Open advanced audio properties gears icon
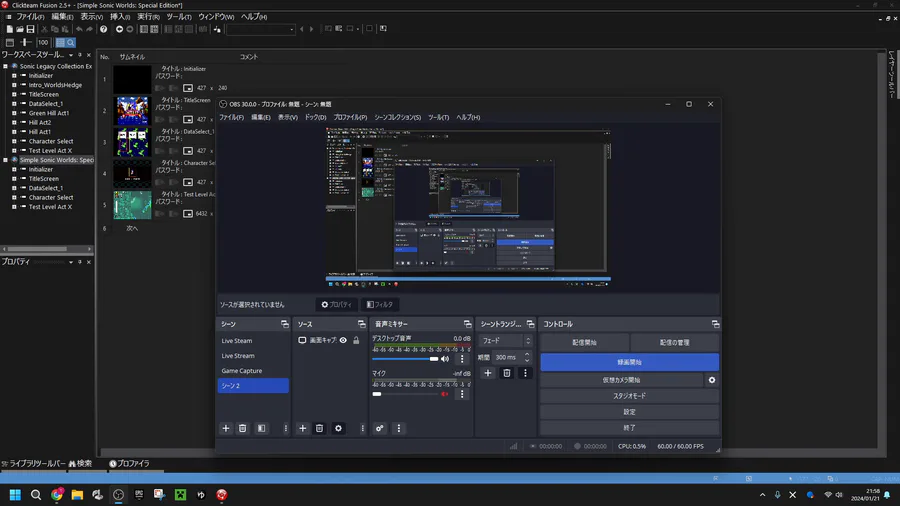Image resolution: width=900 pixels, height=506 pixels. [379, 429]
